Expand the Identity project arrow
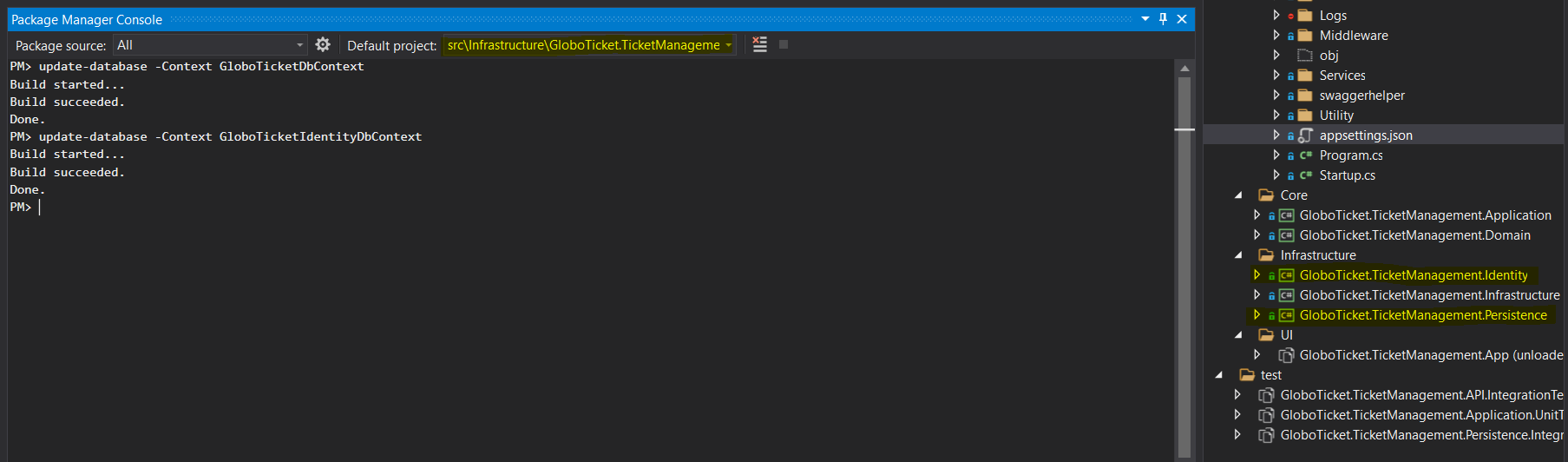The width and height of the screenshot is (1568, 462). click(1256, 274)
